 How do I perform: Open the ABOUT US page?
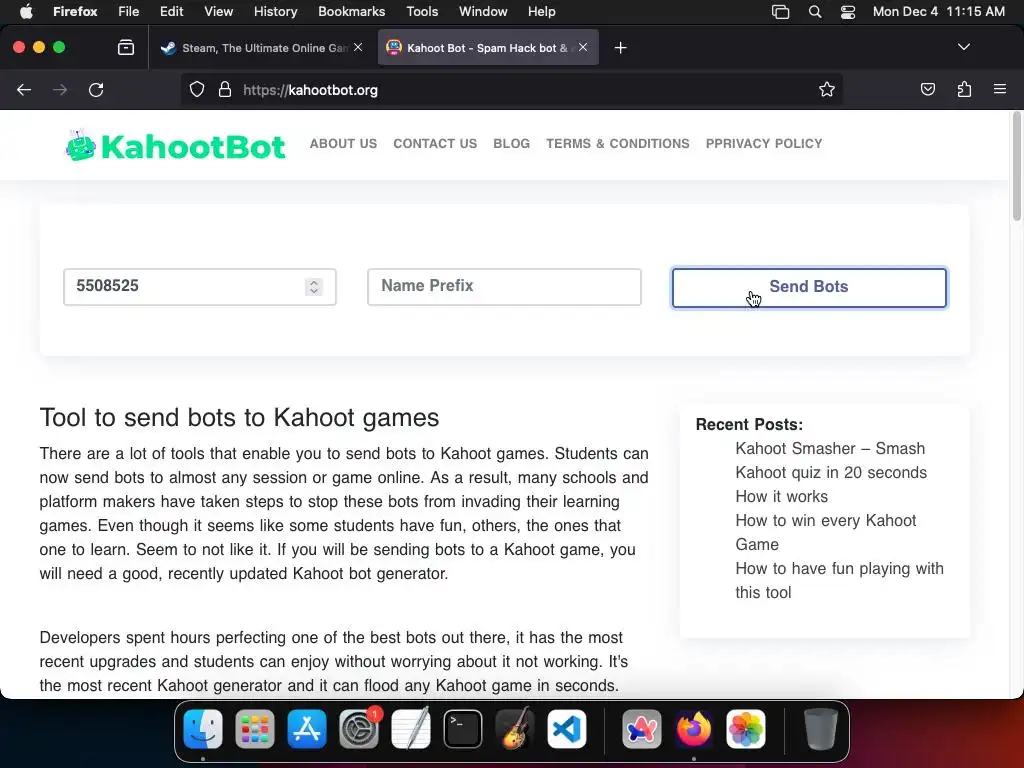pos(344,144)
